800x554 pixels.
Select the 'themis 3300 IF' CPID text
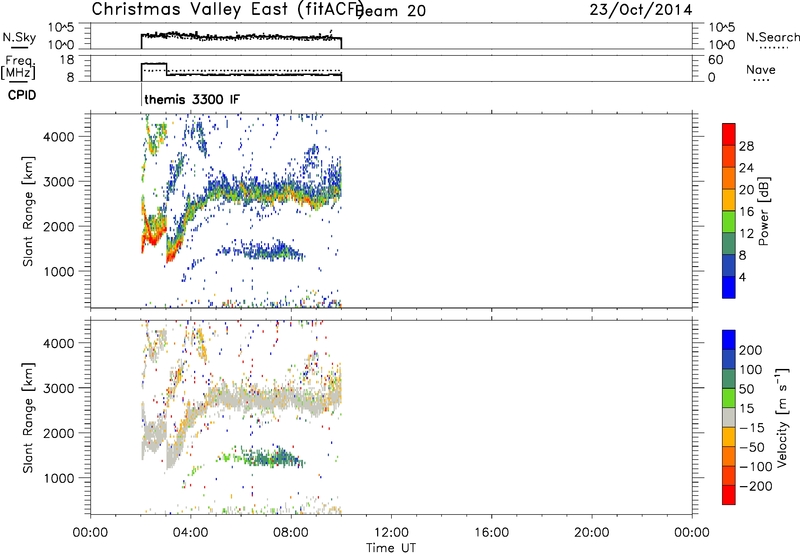point(192,99)
